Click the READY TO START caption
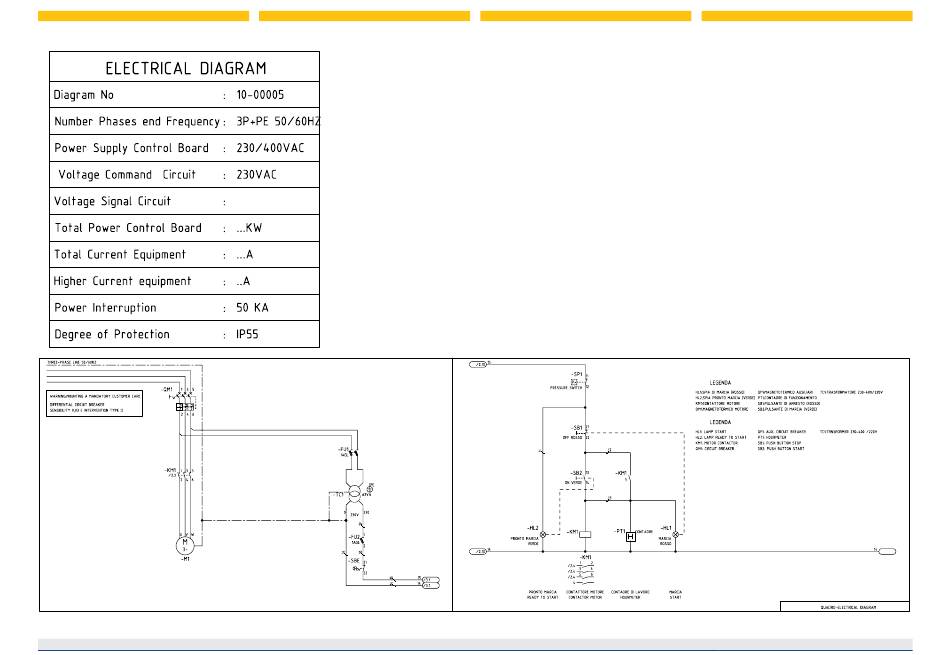Screen dimensions: 950x655 (542, 597)
